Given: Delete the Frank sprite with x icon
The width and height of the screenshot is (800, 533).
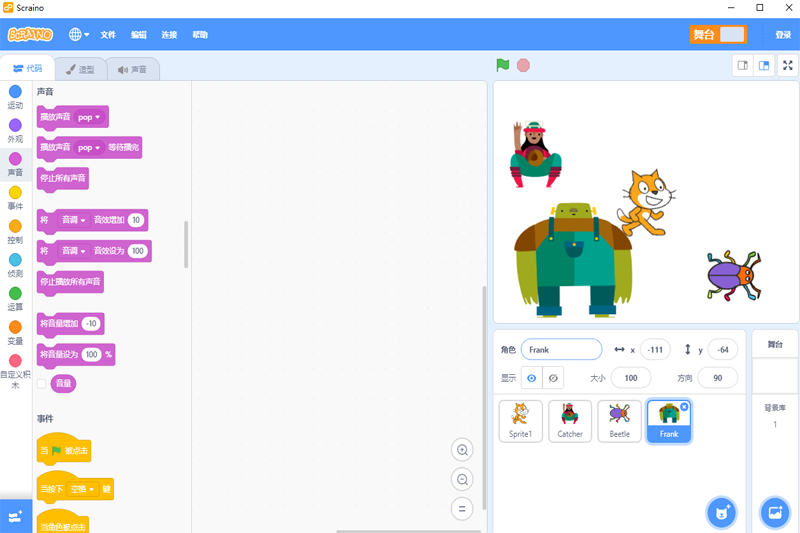Looking at the screenshot, I should [684, 407].
